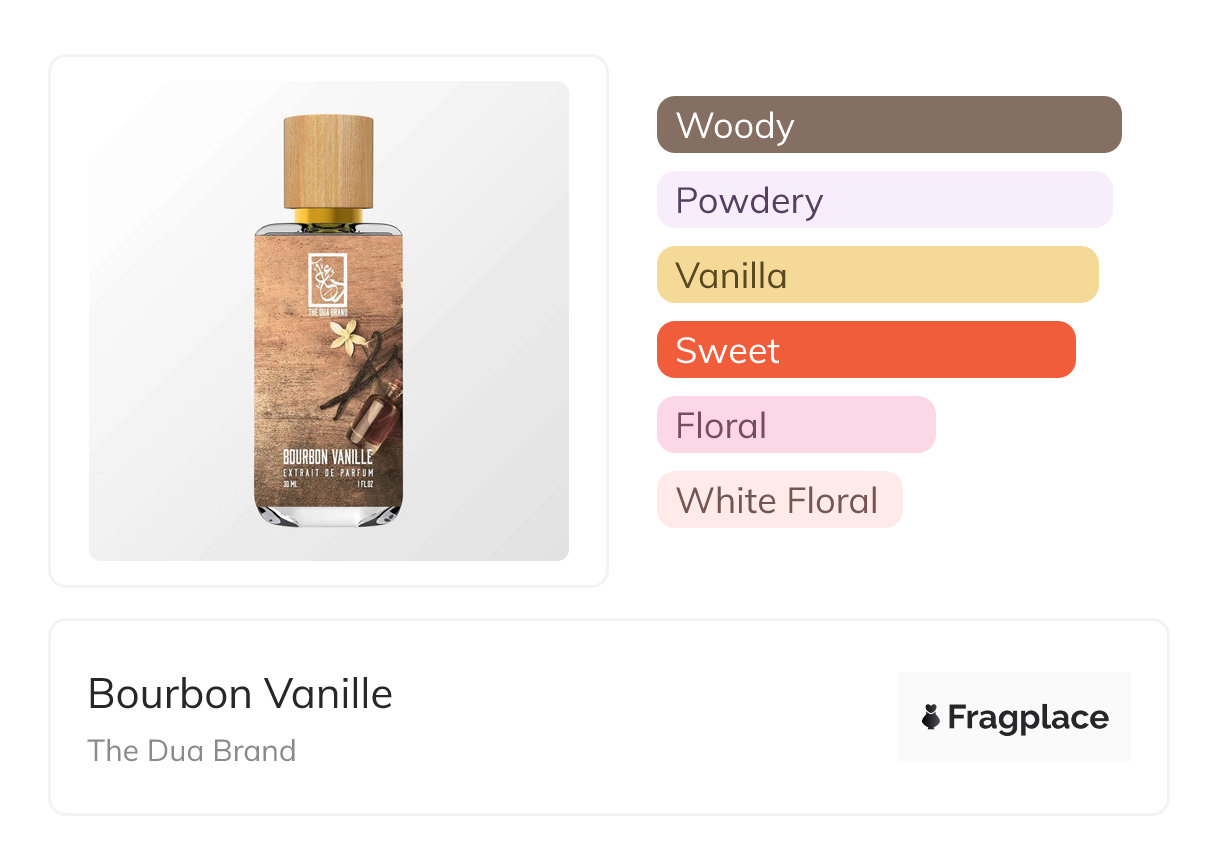Click the gold collar ring of bottle

point(328,215)
